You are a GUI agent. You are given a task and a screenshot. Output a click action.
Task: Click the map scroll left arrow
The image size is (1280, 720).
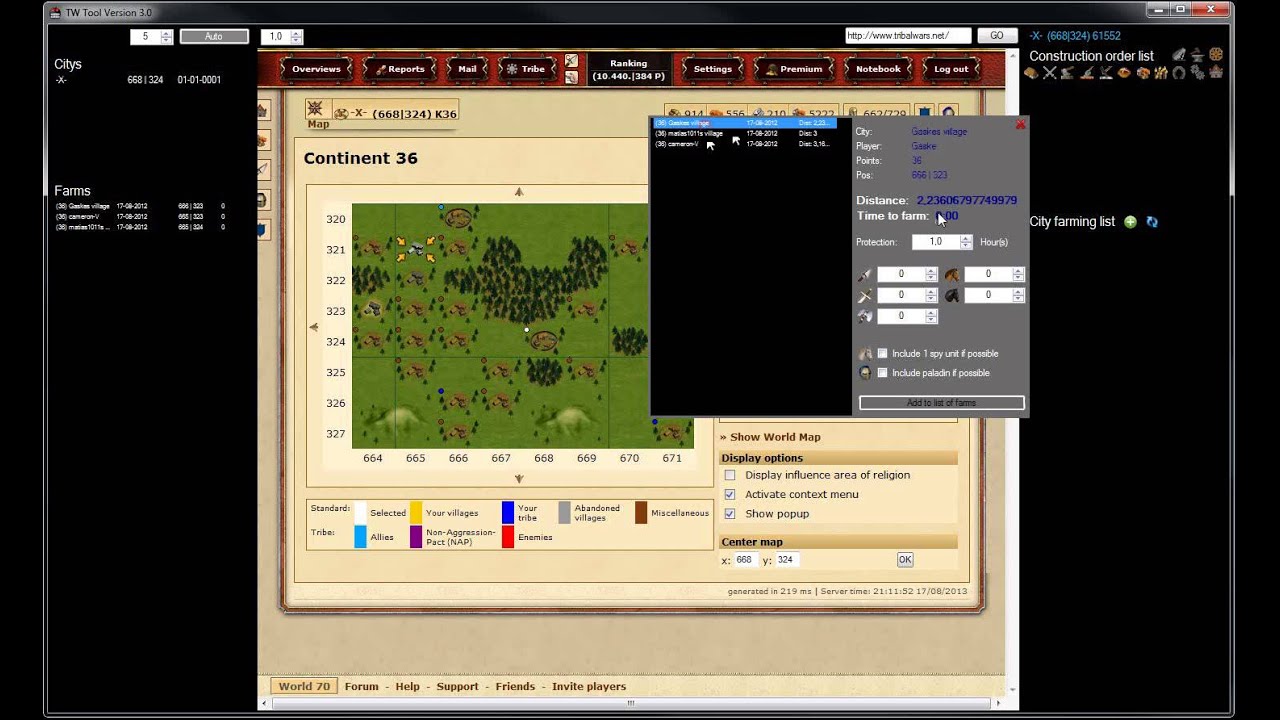314,327
